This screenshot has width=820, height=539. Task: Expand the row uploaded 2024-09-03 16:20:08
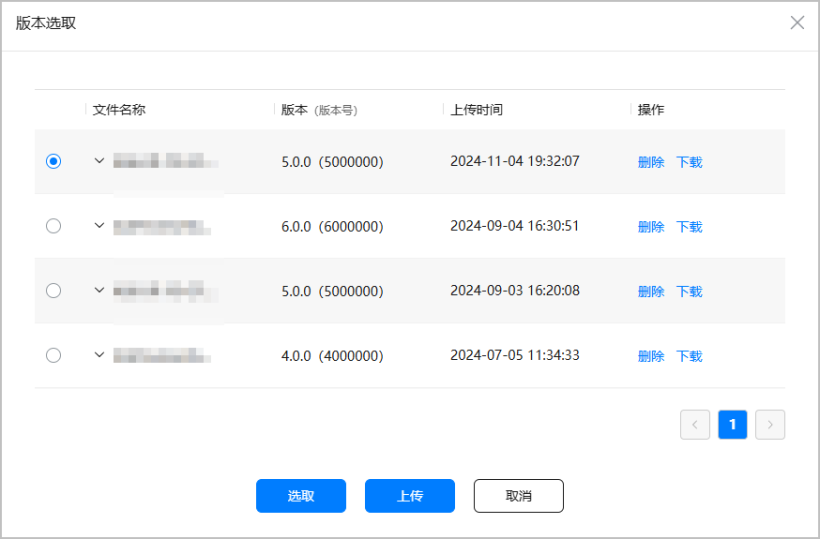pos(99,290)
